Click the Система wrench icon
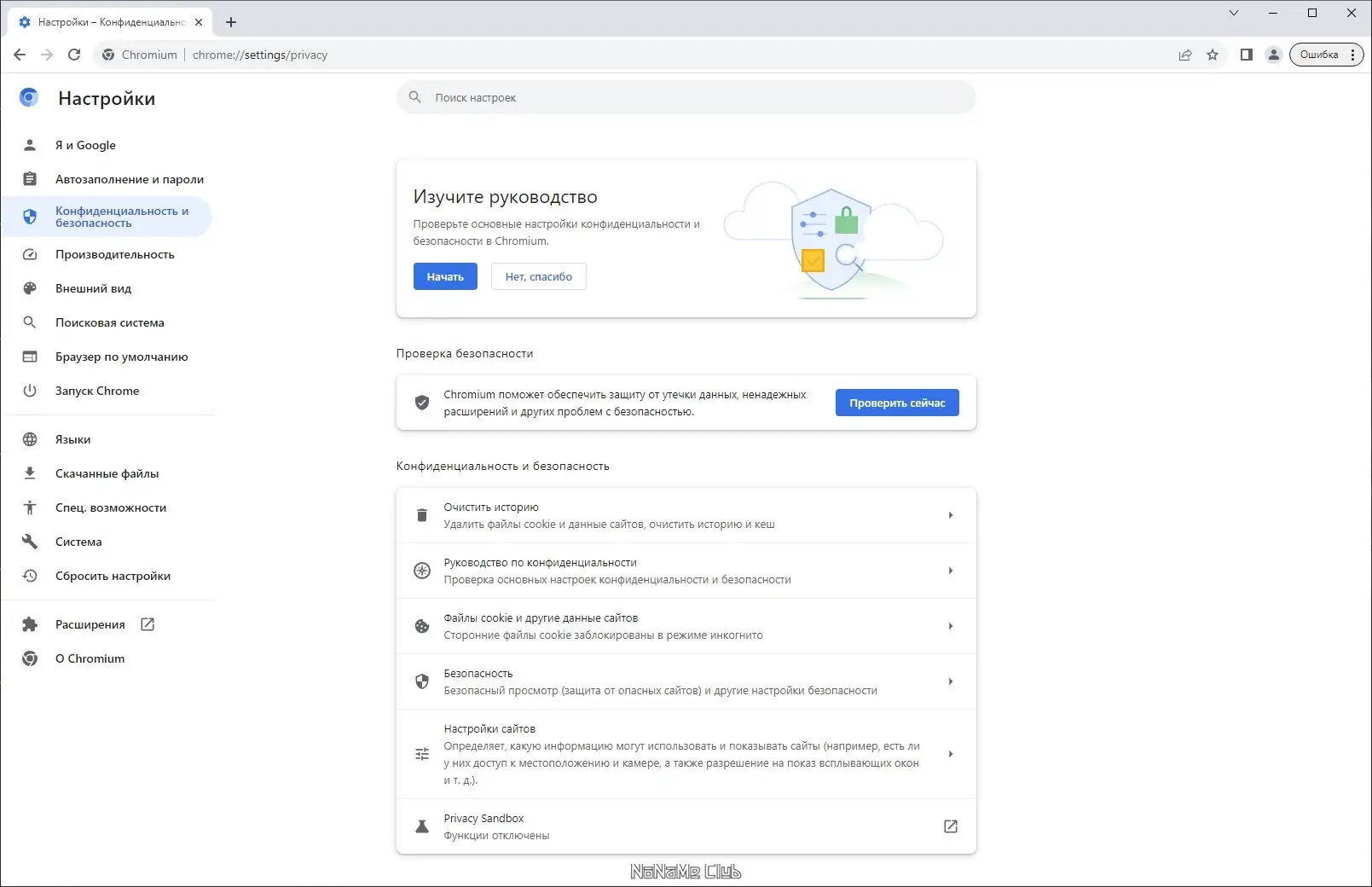This screenshot has width=1372, height=887. click(x=30, y=542)
